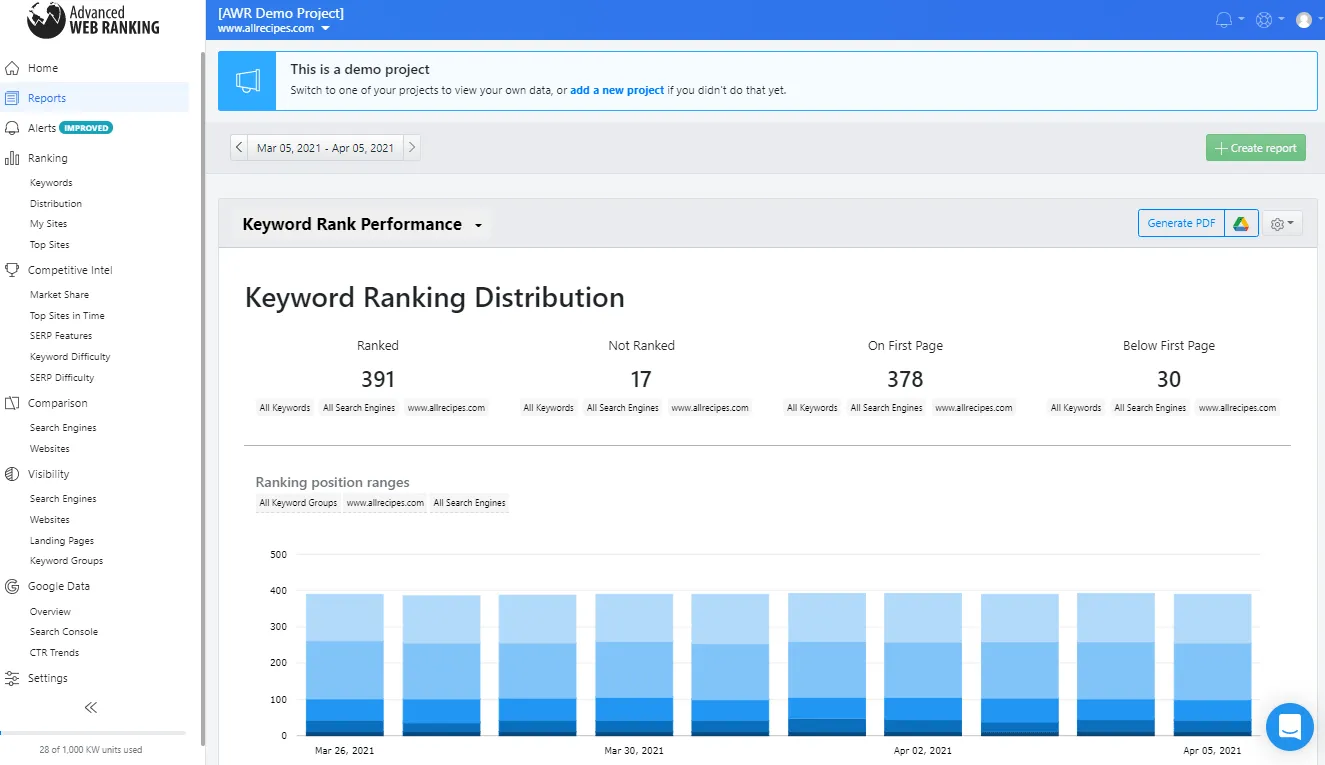1325x765 pixels.
Task: Go to previous date range arrow
Action: coord(239,148)
